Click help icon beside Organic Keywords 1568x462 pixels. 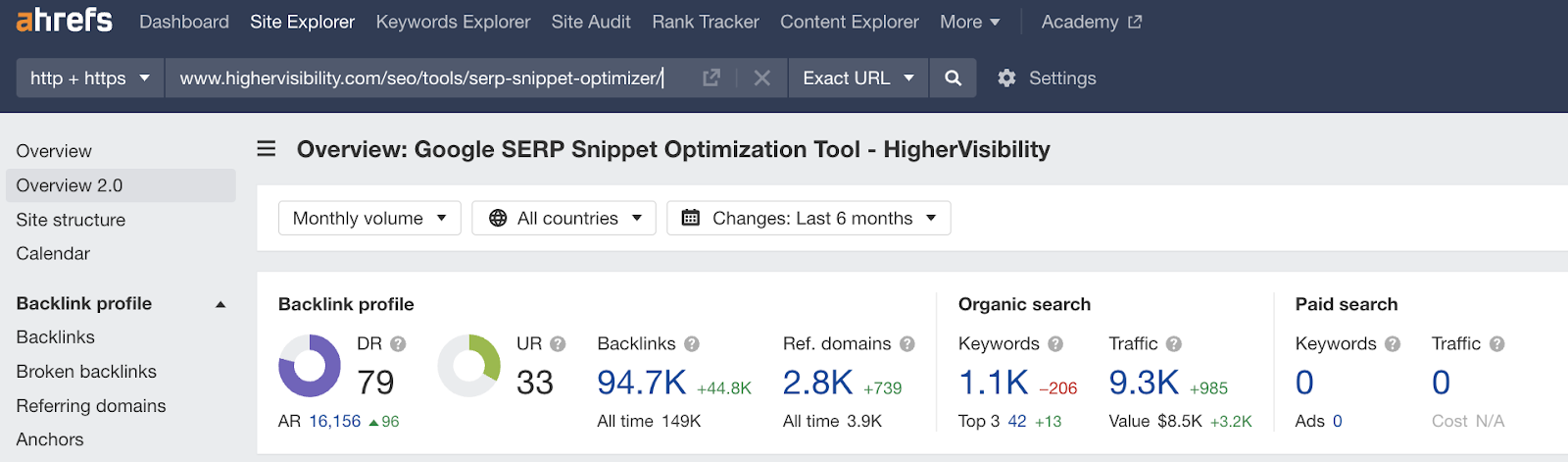click(1055, 344)
